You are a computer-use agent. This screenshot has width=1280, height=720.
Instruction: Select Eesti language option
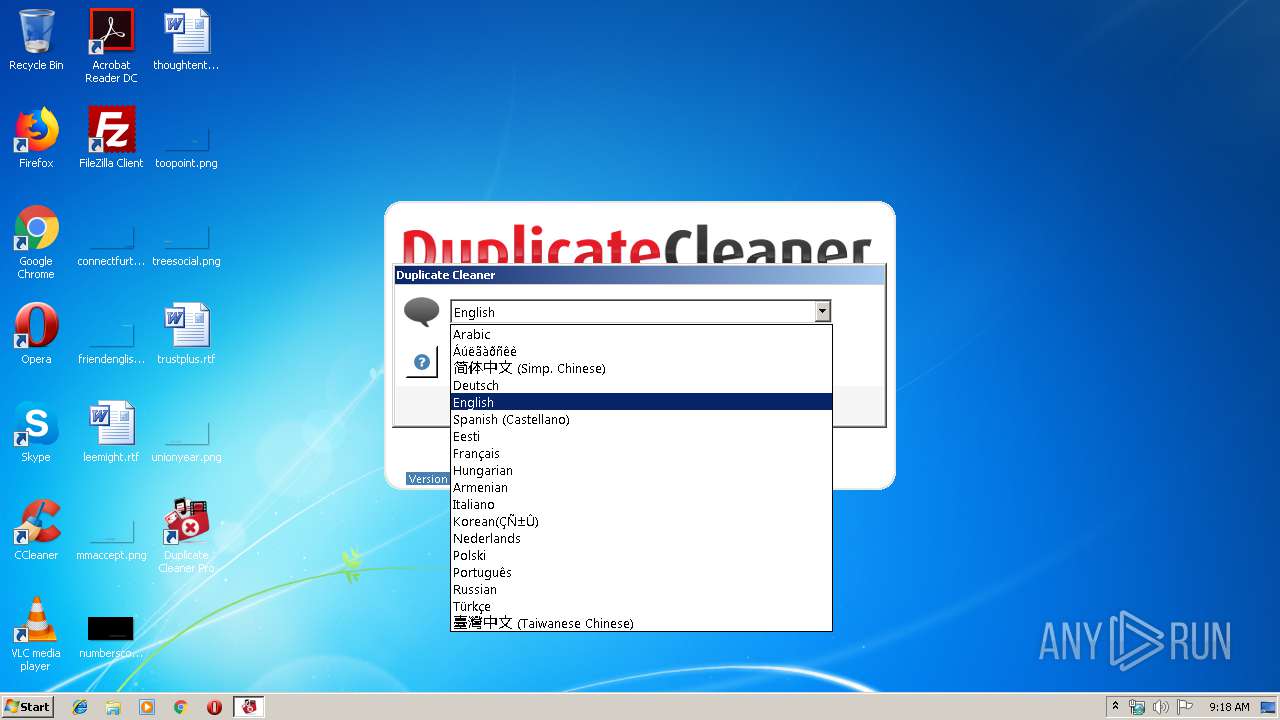point(641,436)
